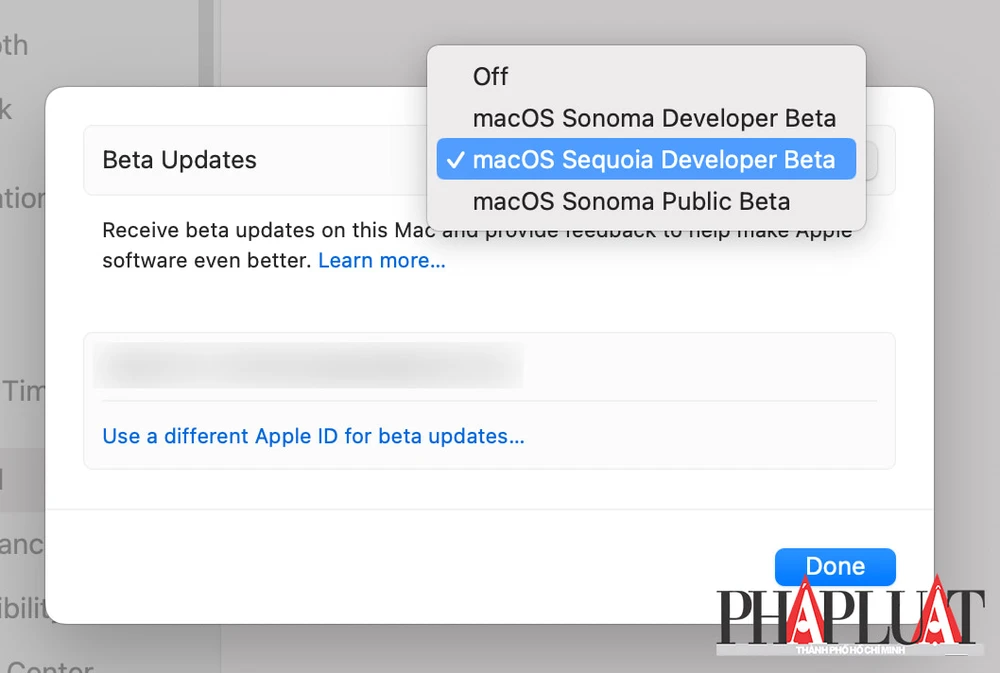The height and width of the screenshot is (673, 1000).
Task: Click the Beta Updates row label
Action: tap(179, 159)
